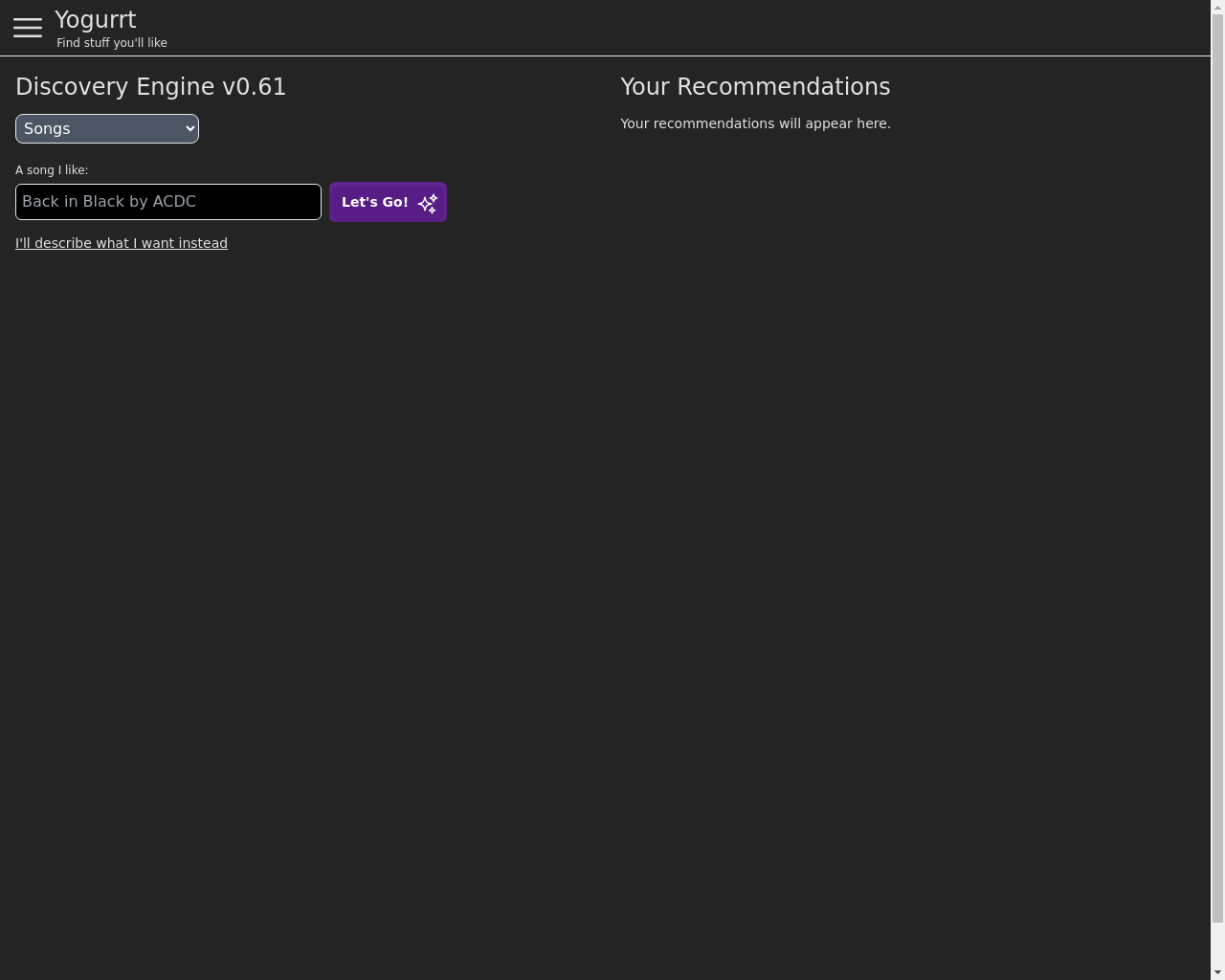Click the Discovery Engine v0.61 heading
Screen dimensions: 1225x980
pos(151,86)
